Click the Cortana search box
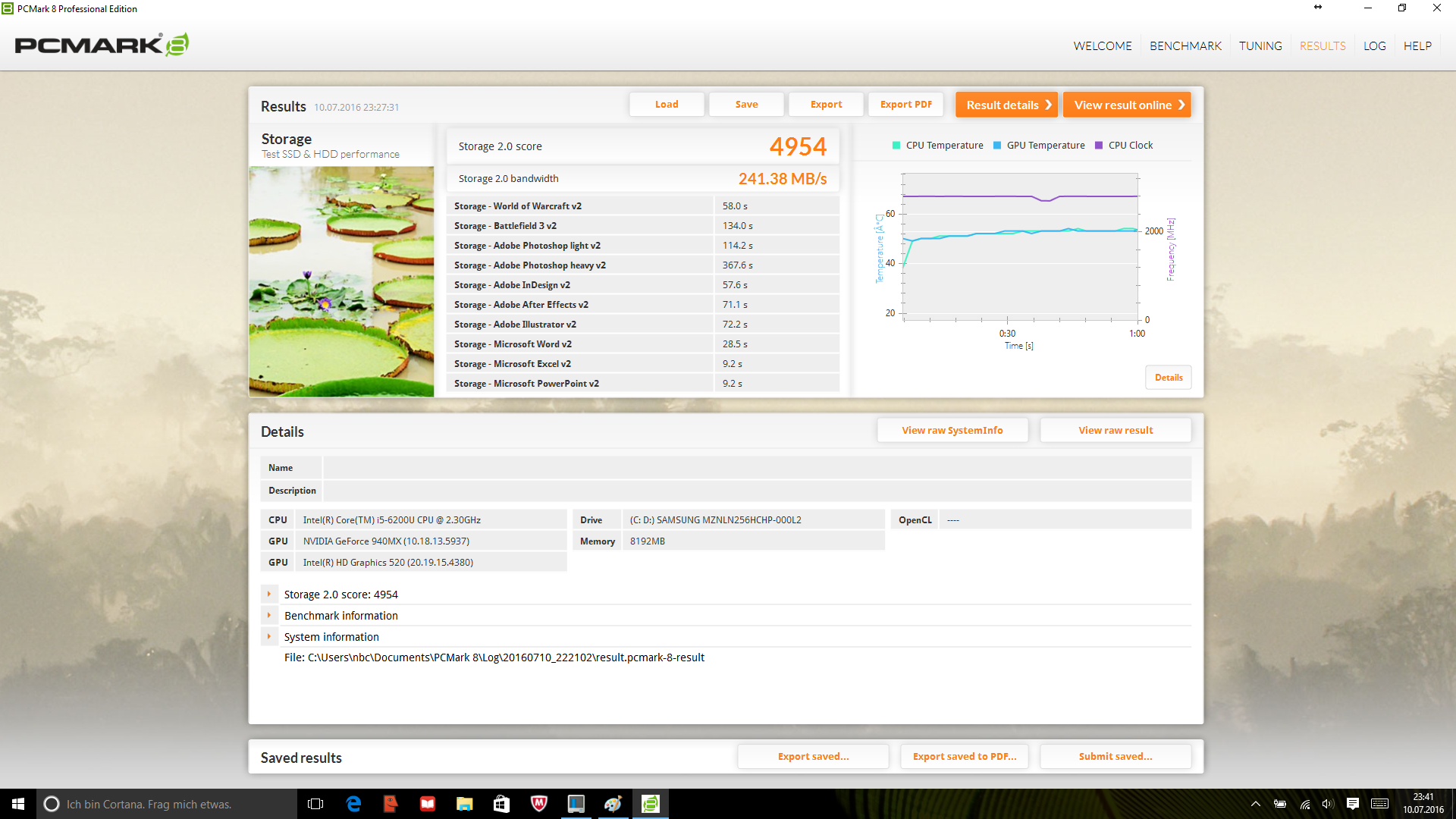 click(167, 804)
